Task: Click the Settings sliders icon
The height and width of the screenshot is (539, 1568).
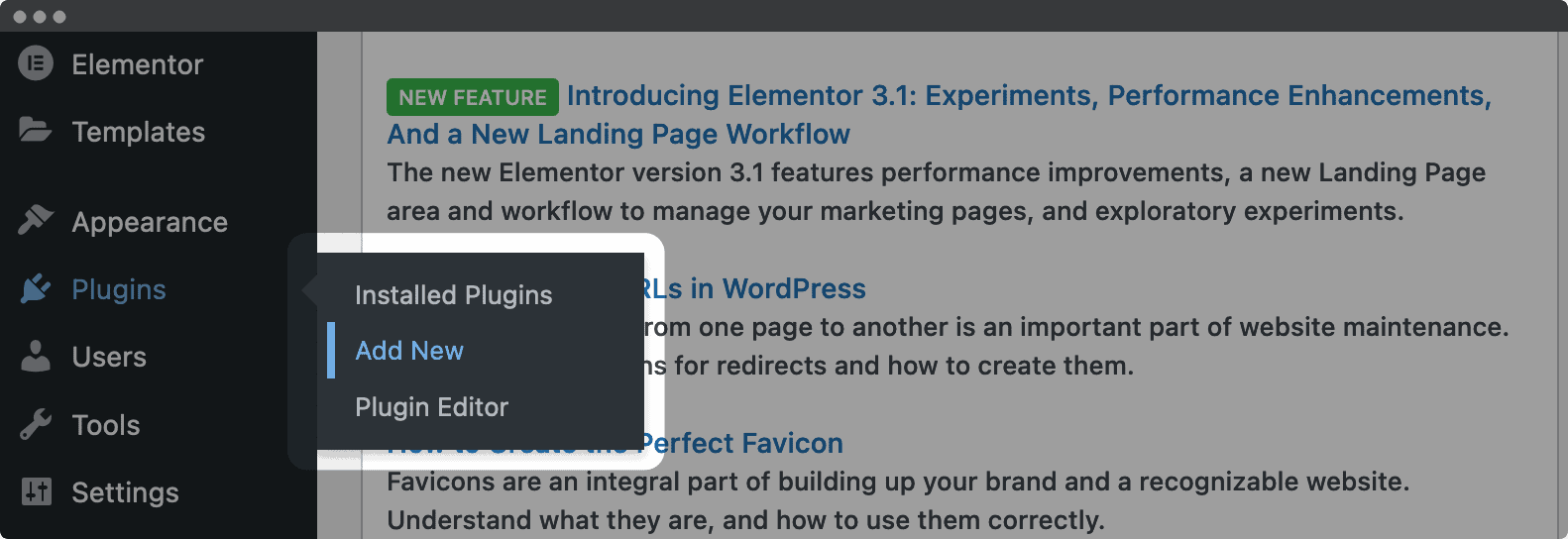Action: (36, 491)
